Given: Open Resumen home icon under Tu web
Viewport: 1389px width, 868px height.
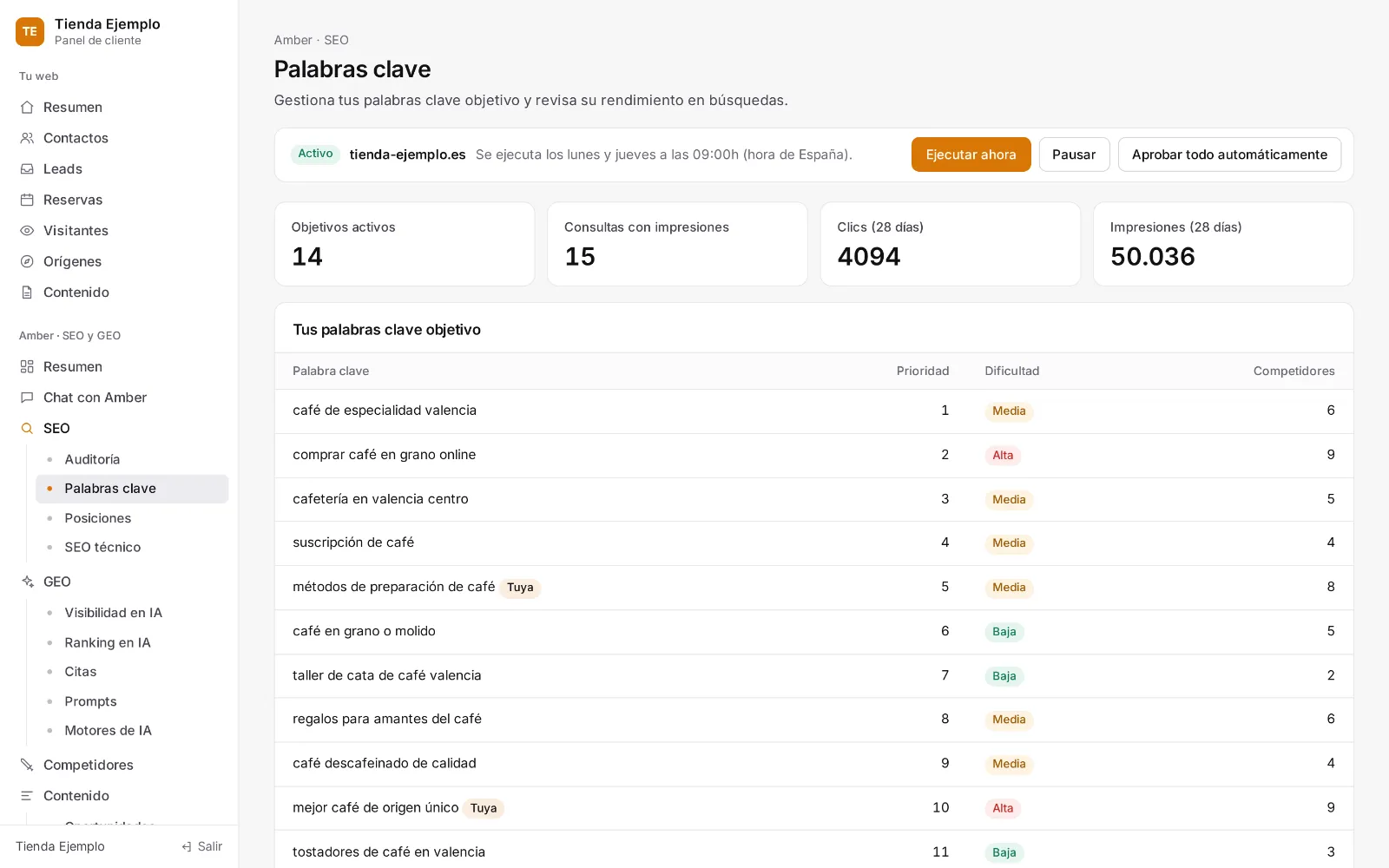Looking at the screenshot, I should tap(27, 108).
